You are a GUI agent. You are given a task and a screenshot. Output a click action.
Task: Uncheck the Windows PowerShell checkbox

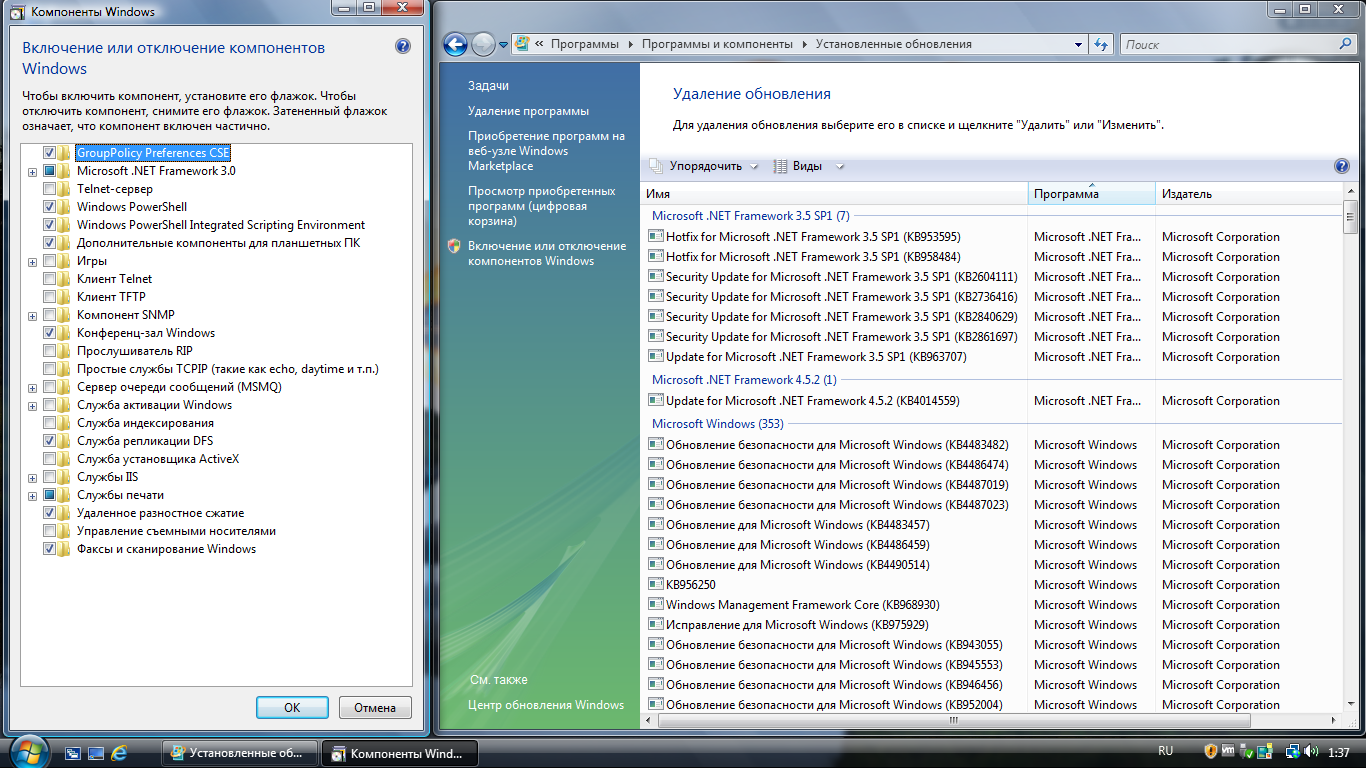[x=49, y=207]
